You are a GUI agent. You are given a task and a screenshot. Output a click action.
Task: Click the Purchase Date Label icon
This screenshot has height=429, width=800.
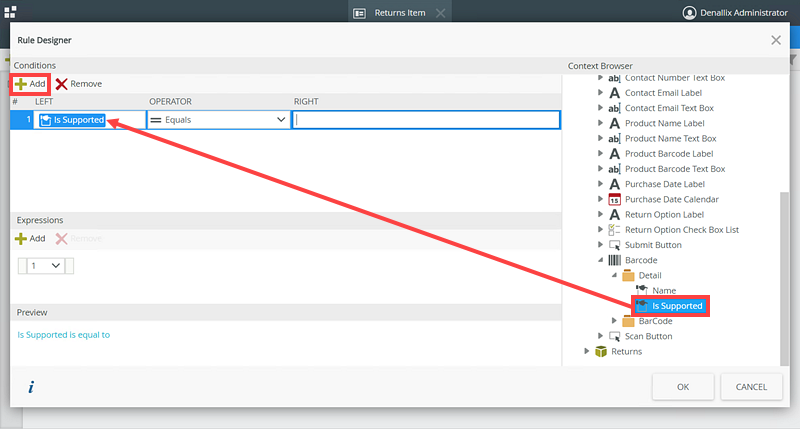[614, 184]
